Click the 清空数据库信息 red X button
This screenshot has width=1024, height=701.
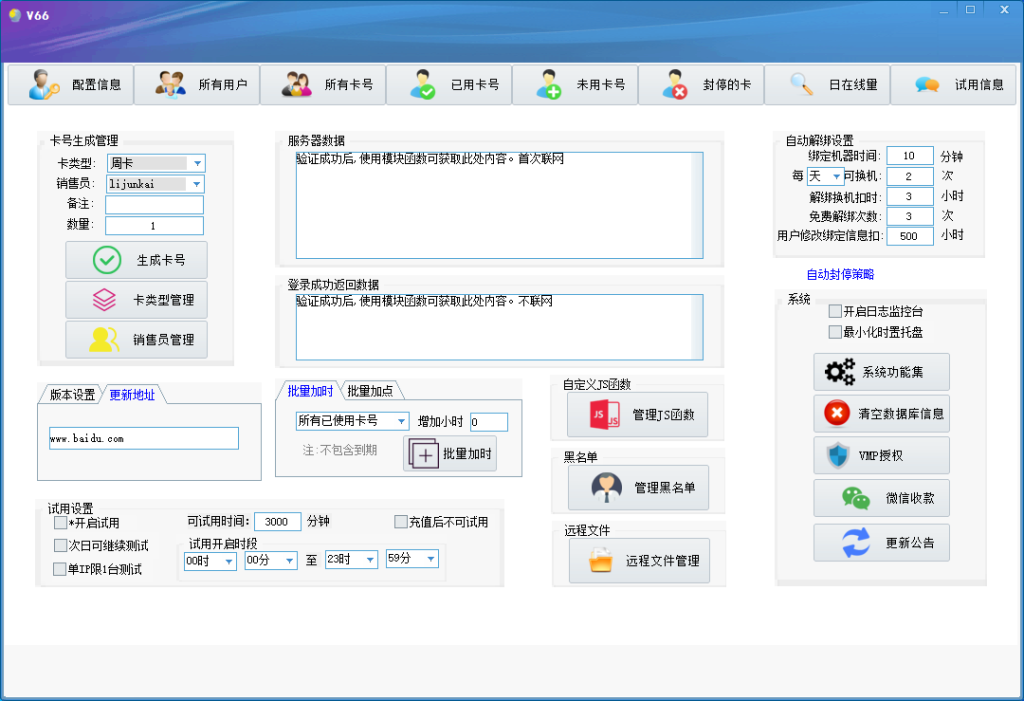tap(881, 413)
